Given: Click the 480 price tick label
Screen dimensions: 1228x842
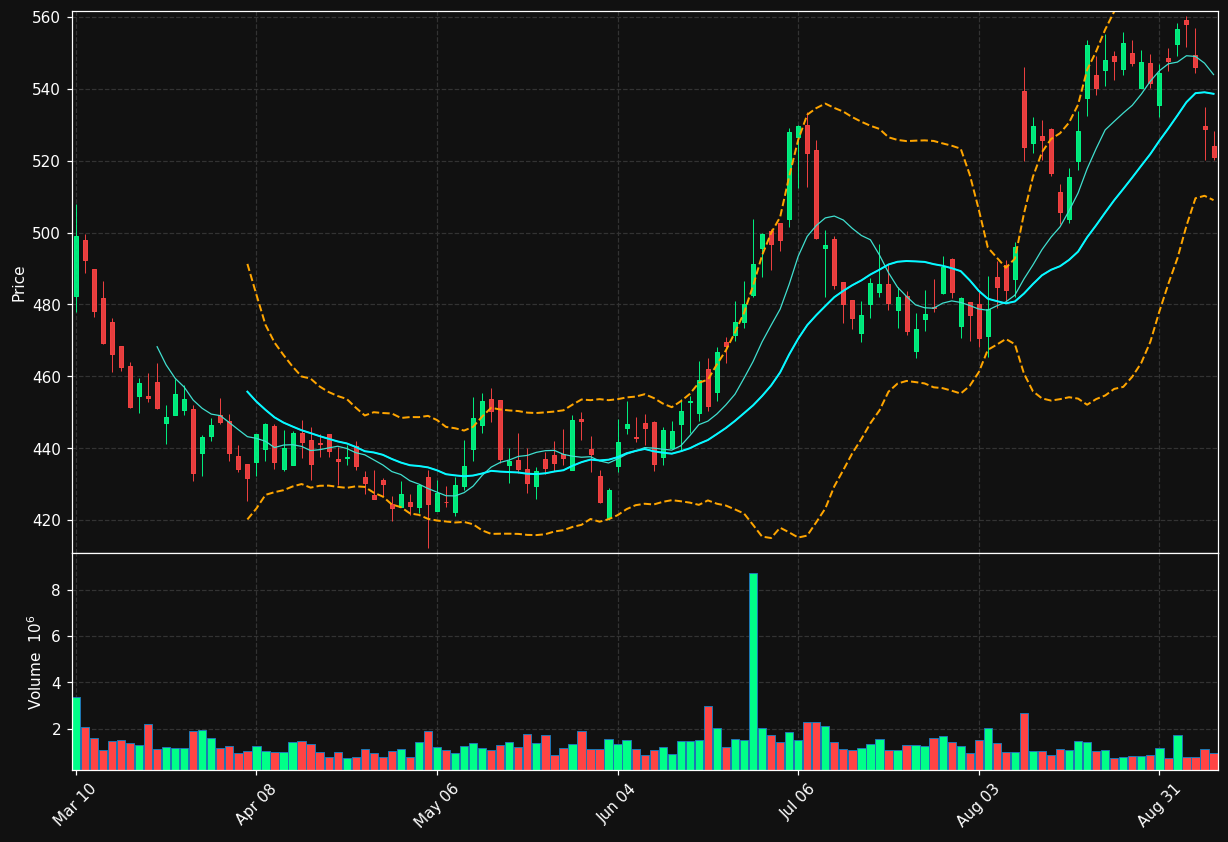Looking at the screenshot, I should (x=48, y=306).
